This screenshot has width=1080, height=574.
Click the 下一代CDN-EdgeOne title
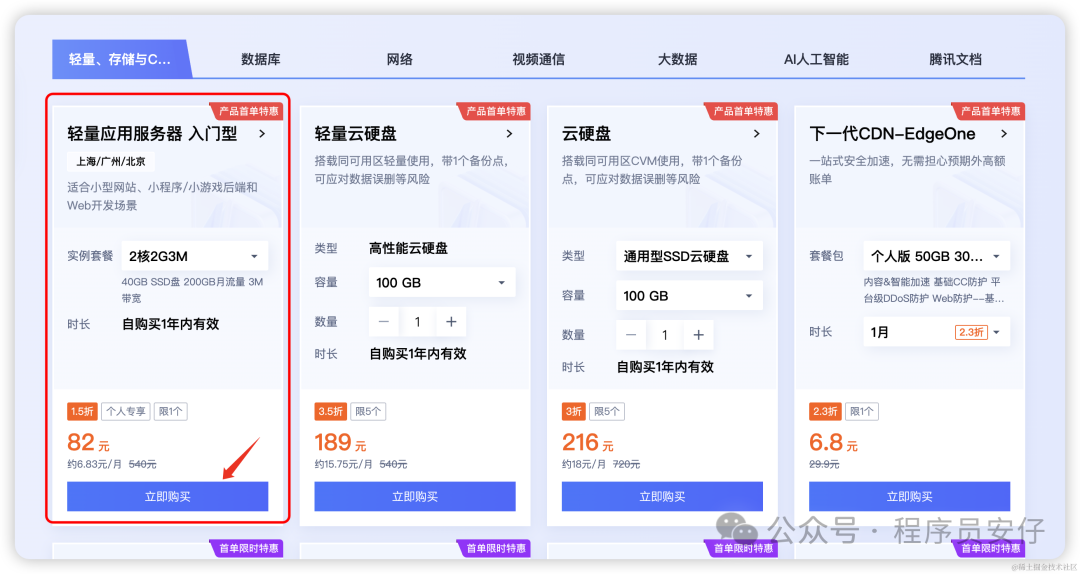(x=893, y=134)
